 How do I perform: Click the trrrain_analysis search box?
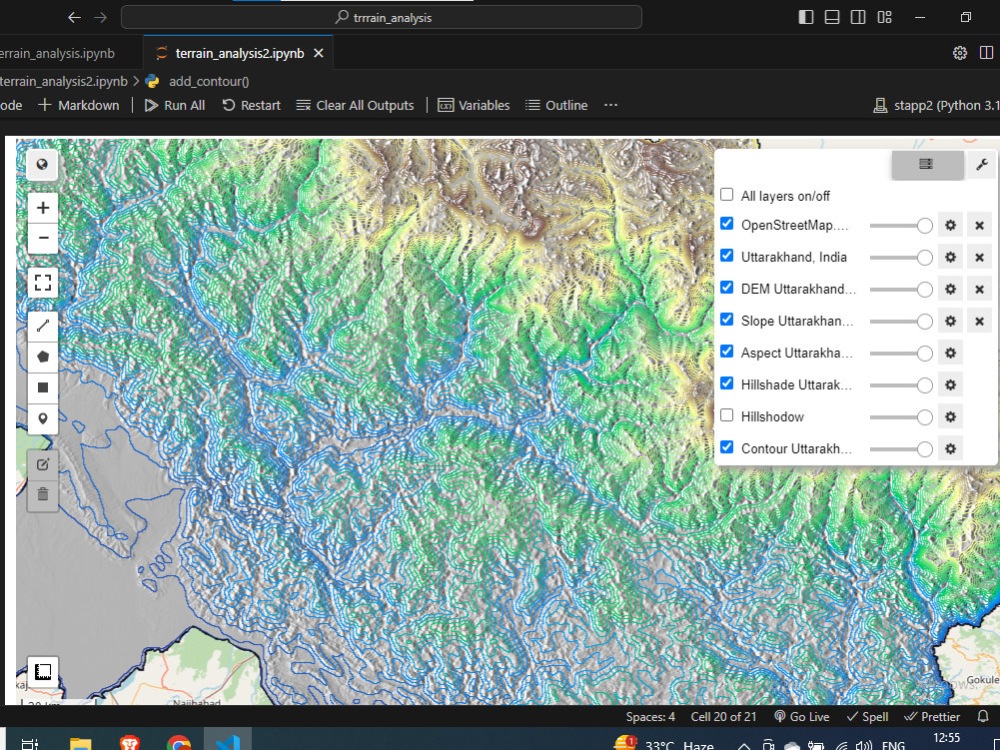click(381, 17)
